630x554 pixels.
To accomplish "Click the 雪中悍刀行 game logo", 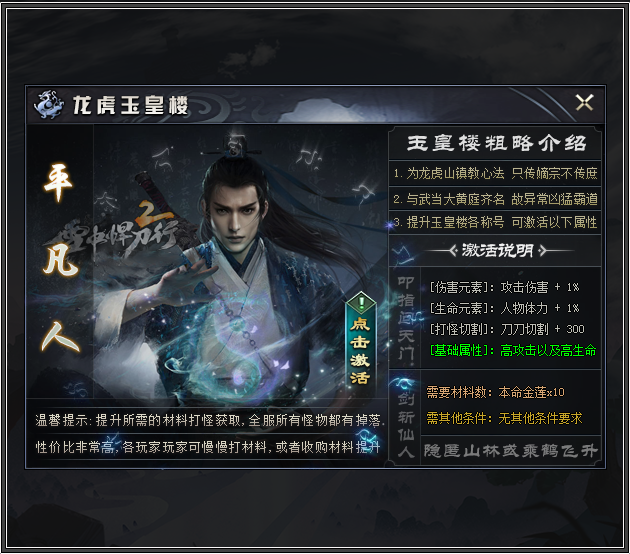I will click(117, 235).
